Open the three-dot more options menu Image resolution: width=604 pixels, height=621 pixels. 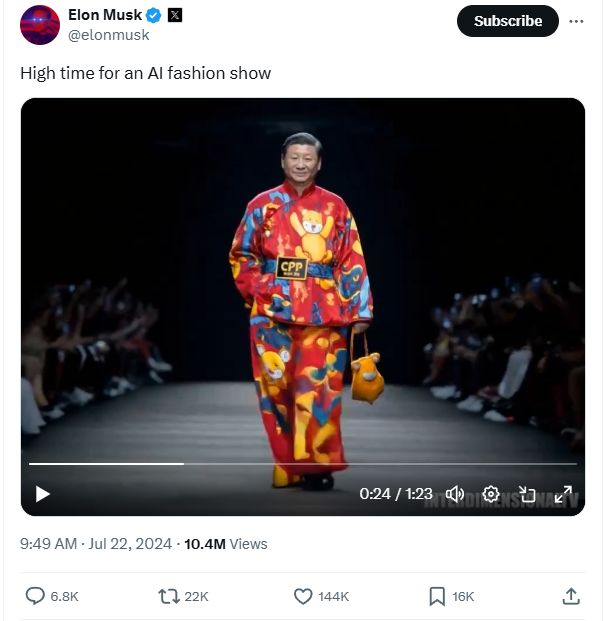click(576, 21)
